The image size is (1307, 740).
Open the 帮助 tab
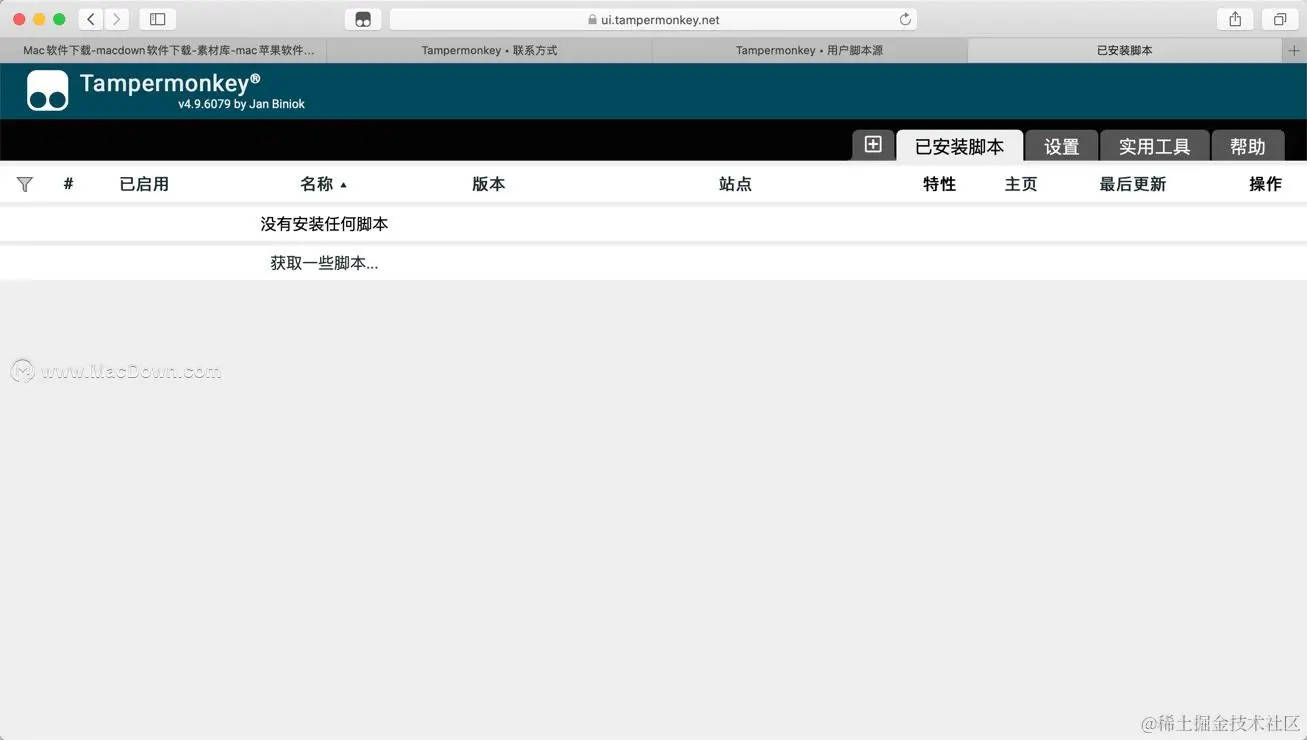point(1248,146)
